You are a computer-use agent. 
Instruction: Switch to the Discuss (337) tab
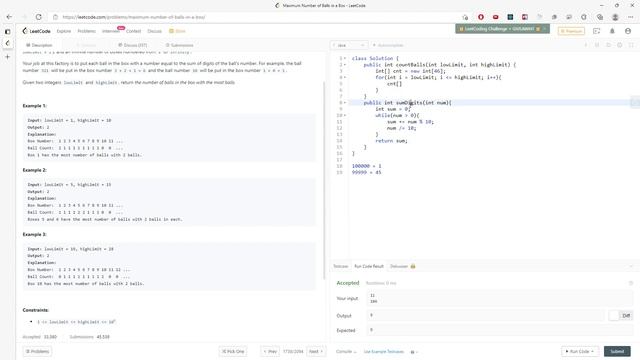[x=133, y=45]
